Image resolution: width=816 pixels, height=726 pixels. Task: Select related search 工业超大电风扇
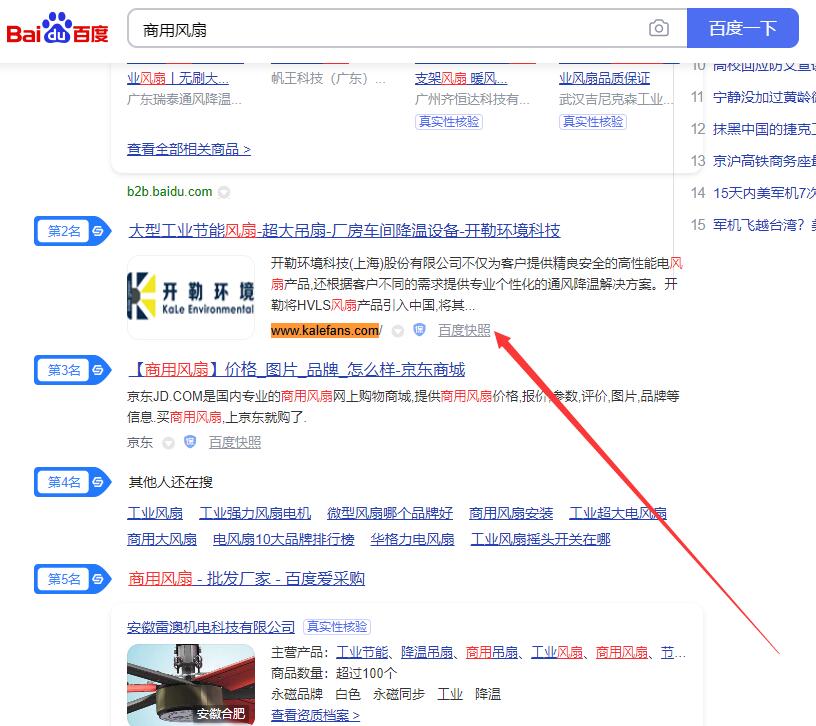(x=618, y=513)
